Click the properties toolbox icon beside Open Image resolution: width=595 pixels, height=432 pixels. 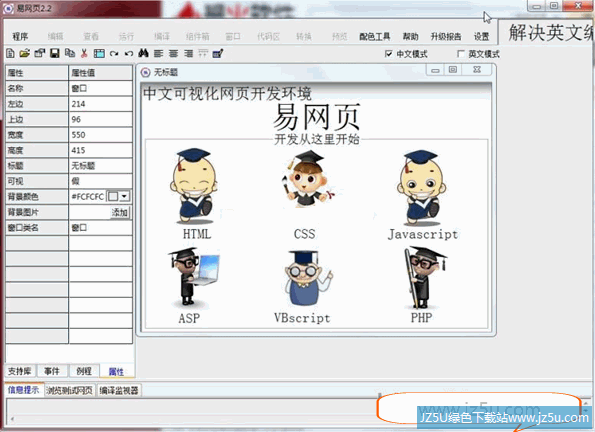coord(39,54)
